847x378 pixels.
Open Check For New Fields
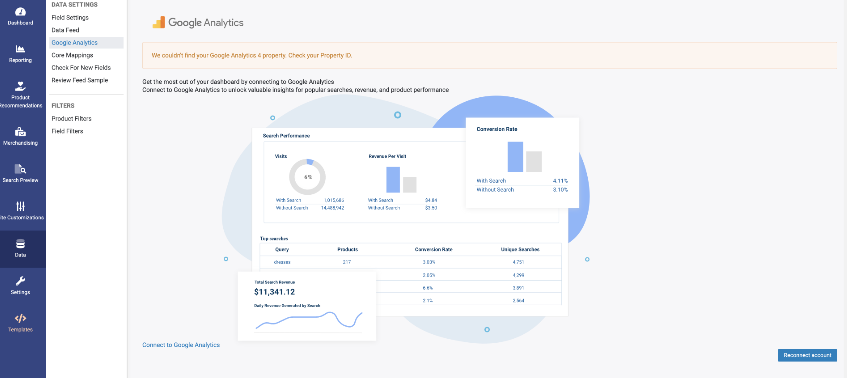[81, 68]
